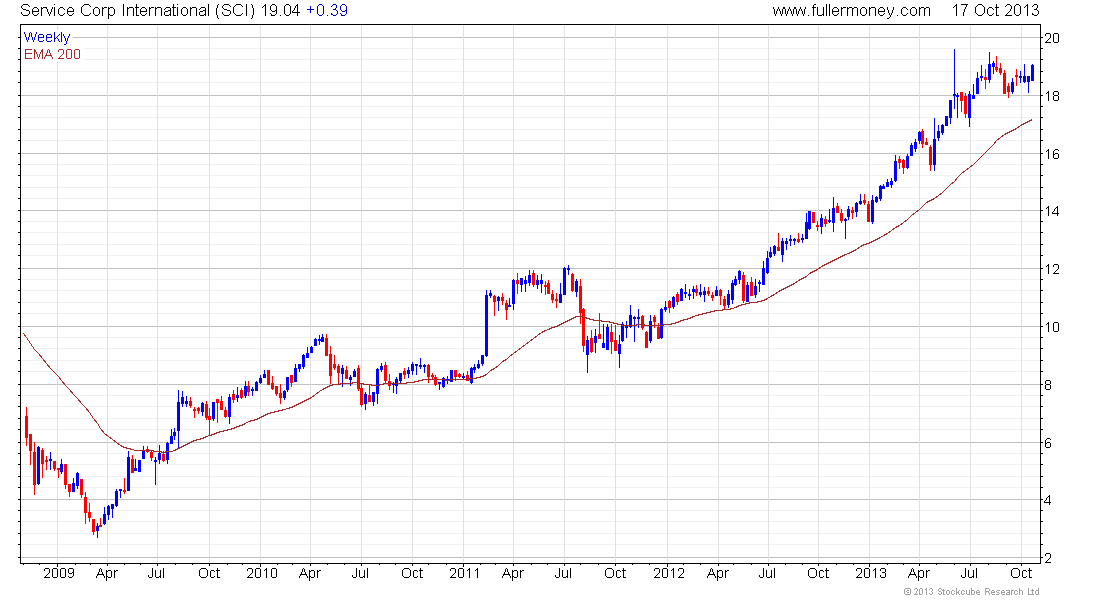Image resolution: width=1100 pixels, height=600 pixels.
Task: Click the 18 price axis label
Action: point(1052,96)
